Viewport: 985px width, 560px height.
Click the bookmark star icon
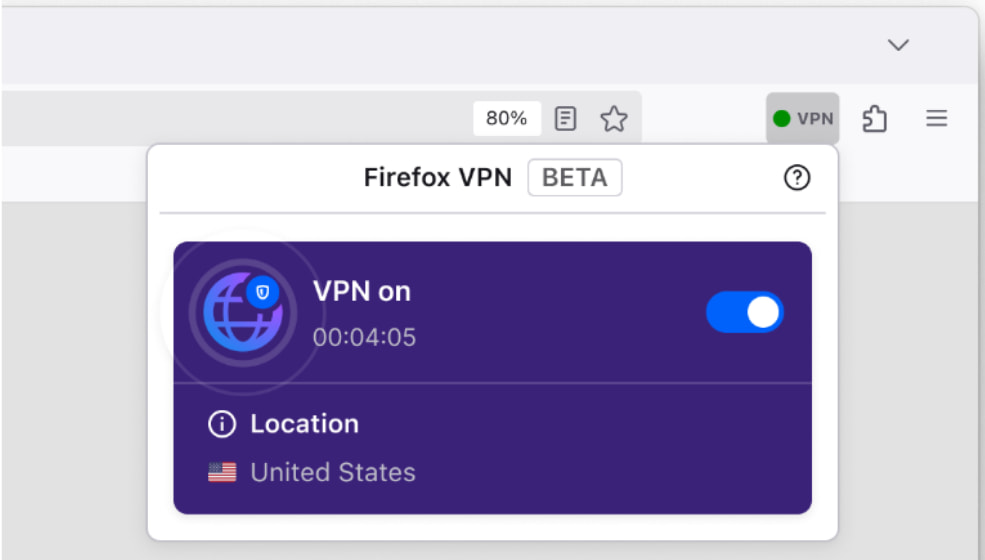pos(613,119)
